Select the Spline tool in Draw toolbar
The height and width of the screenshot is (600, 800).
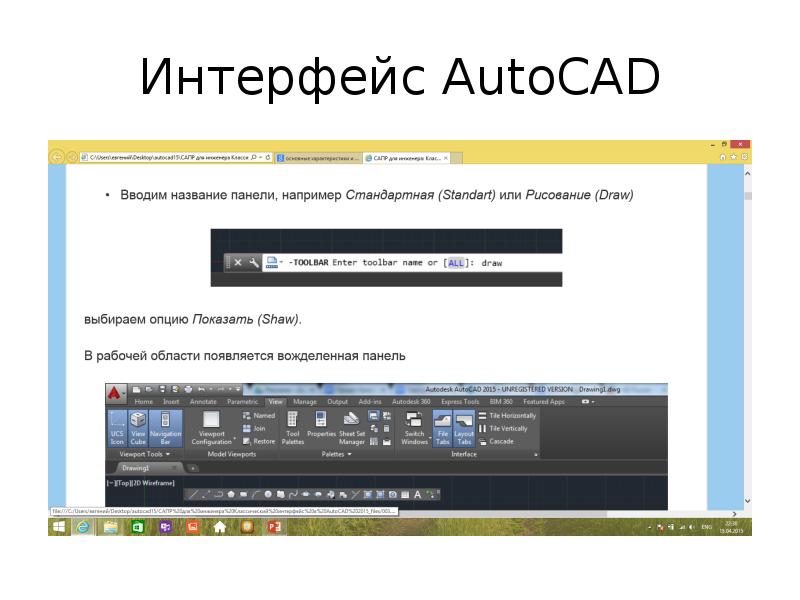pos(293,494)
